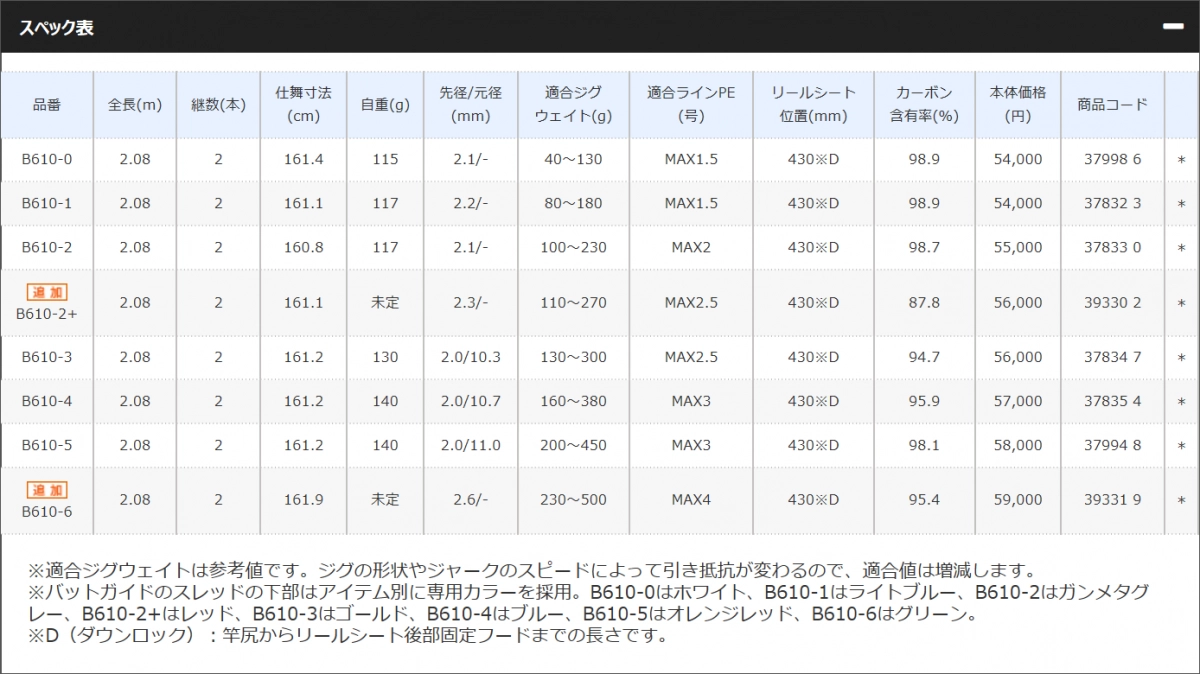Click the 115 weight cell for B610-0

pyautogui.click(x=385, y=159)
